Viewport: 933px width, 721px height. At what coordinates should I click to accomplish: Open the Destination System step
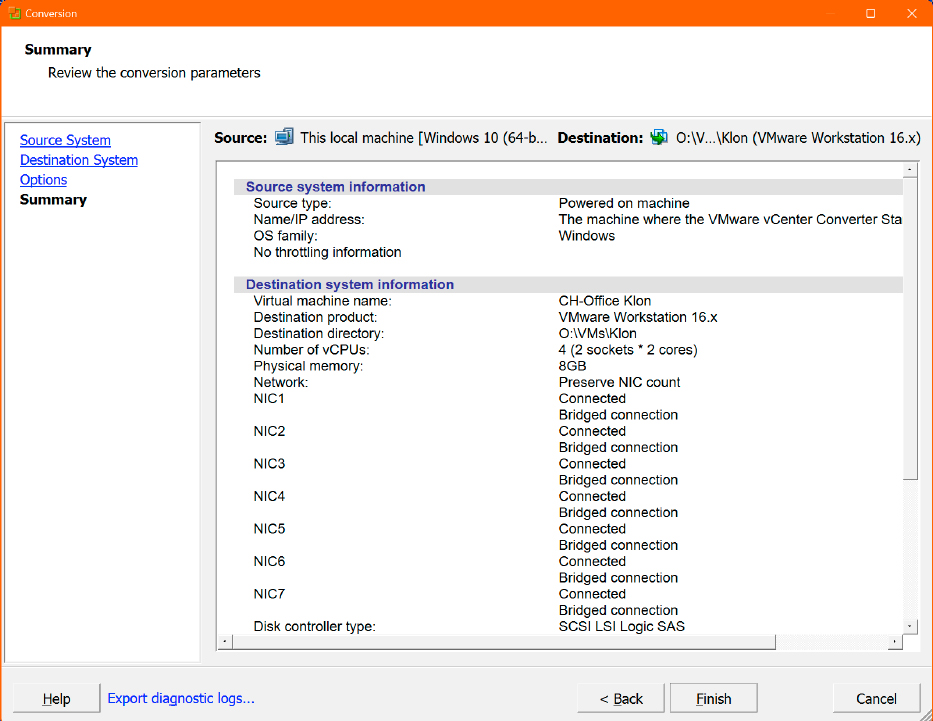(x=79, y=160)
